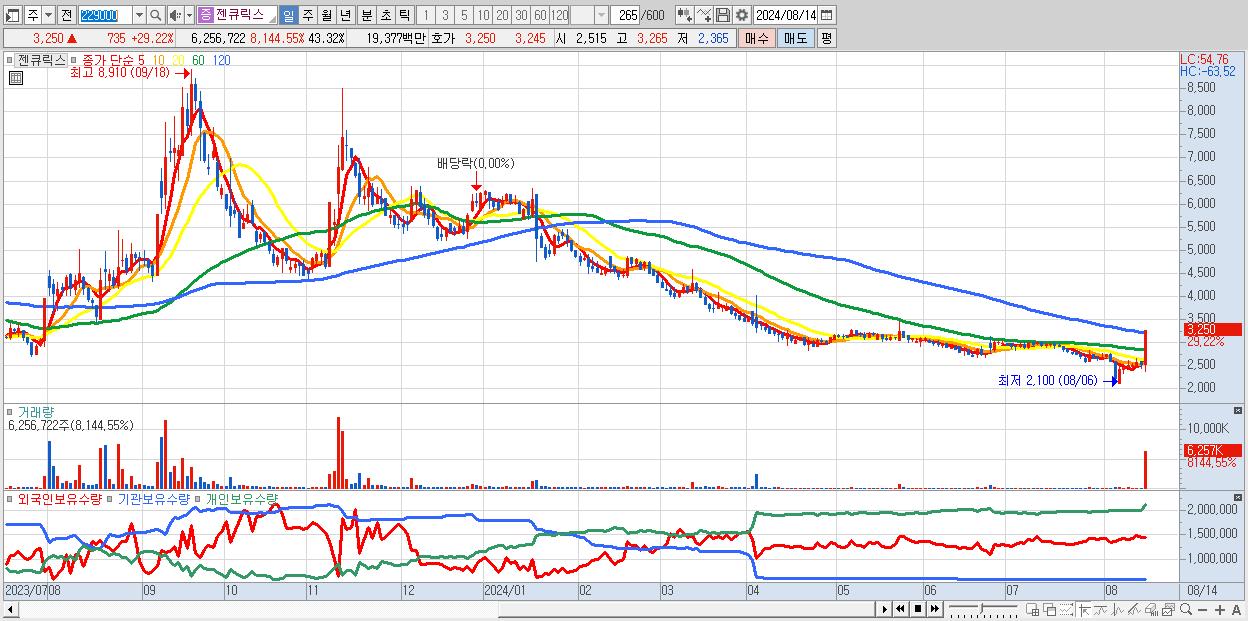Click the 매도 sell button
Viewport: 1248px width, 621px height.
click(x=795, y=38)
